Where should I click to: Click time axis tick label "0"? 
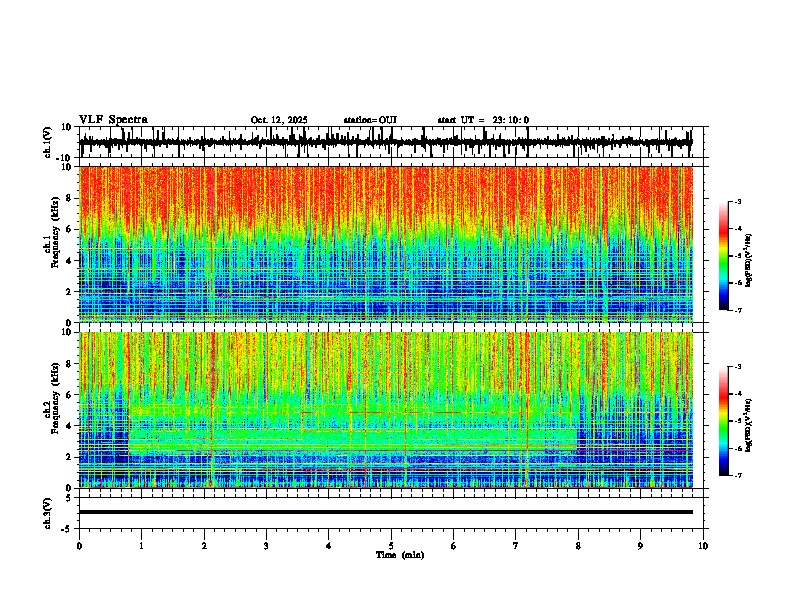[x=79, y=546]
